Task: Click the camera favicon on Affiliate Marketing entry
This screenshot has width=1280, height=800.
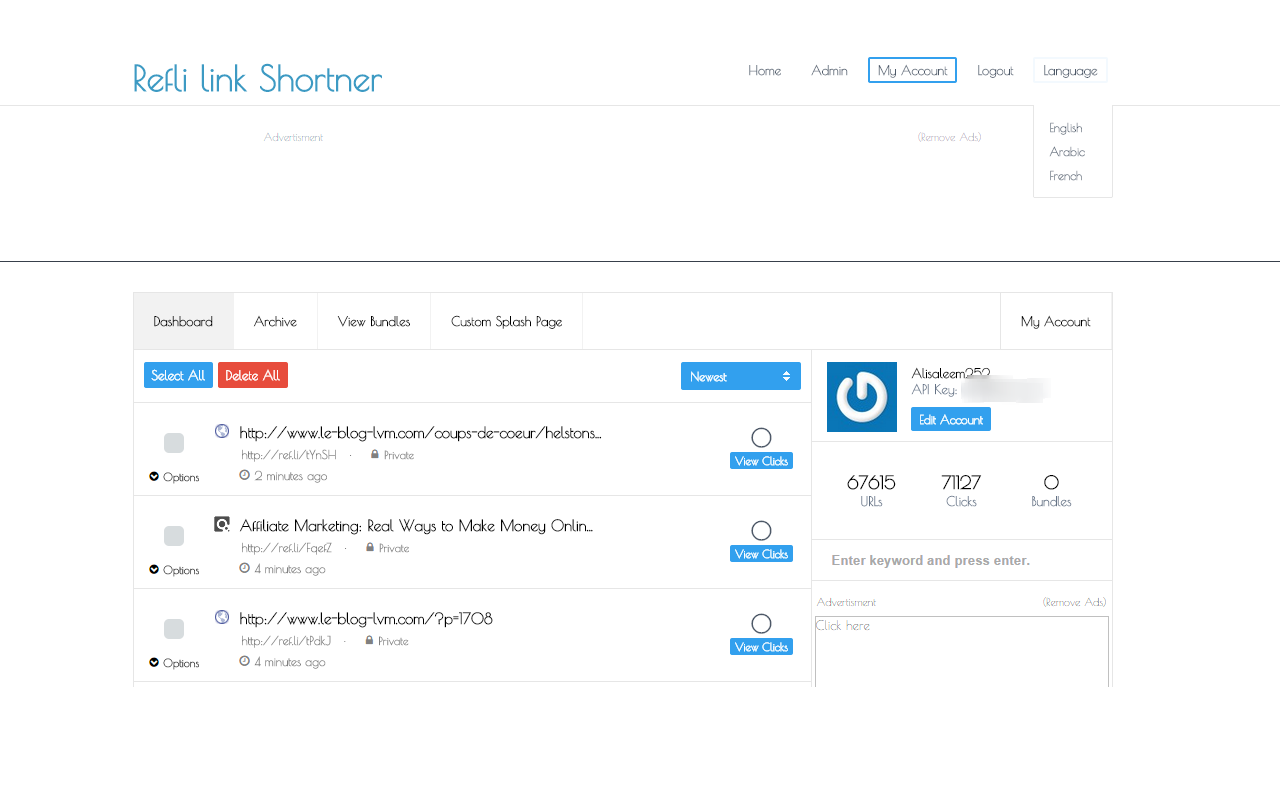Action: pyautogui.click(x=222, y=524)
